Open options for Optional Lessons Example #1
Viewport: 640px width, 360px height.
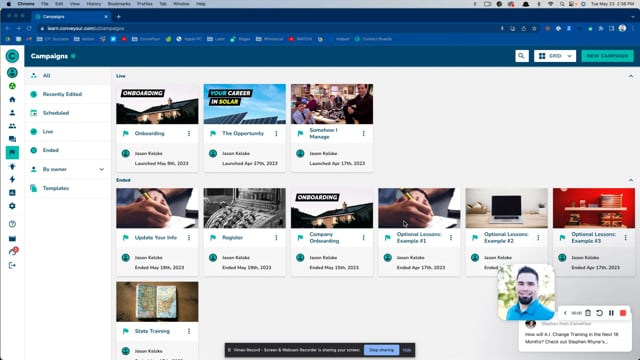click(451, 238)
